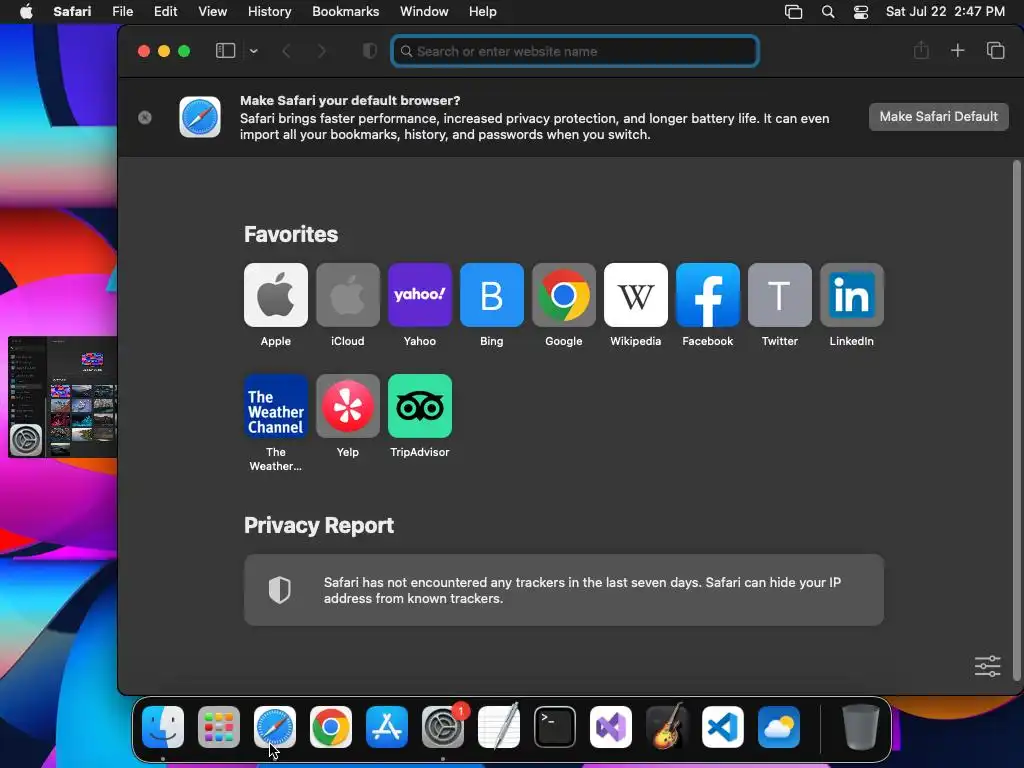1024x768 pixels.
Task: Open the File menu
Action: click(x=123, y=11)
